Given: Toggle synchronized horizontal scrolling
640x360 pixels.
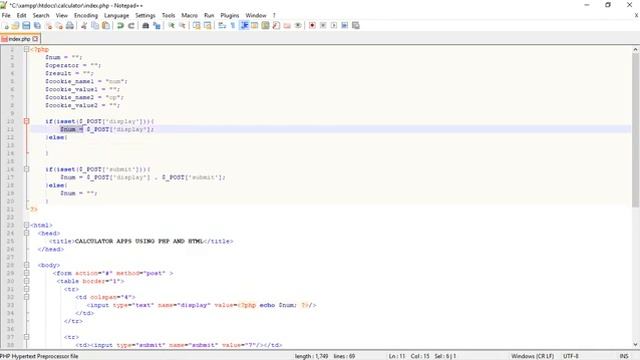Looking at the screenshot, I should [207, 26].
